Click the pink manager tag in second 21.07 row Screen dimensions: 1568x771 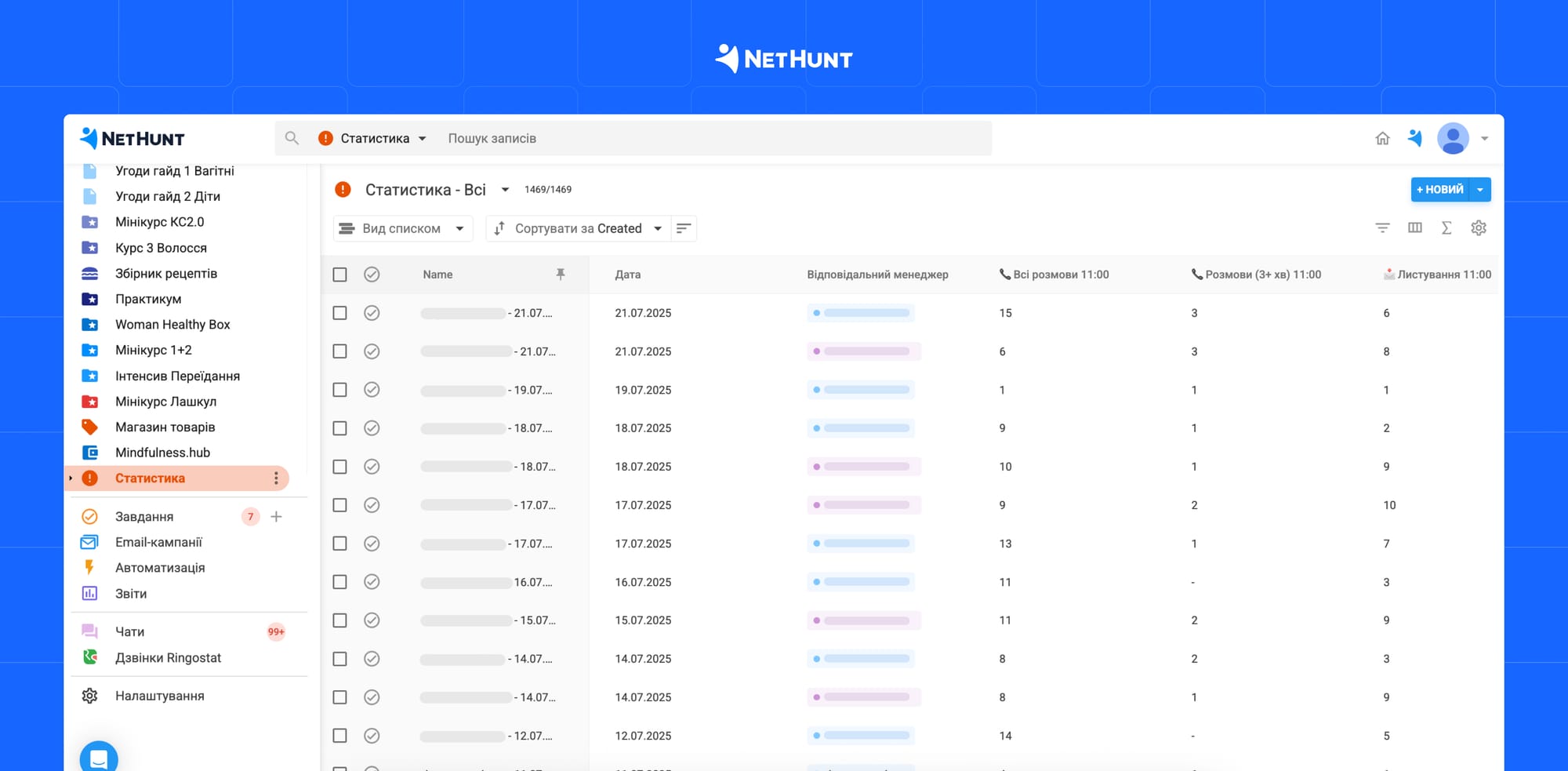tap(864, 351)
